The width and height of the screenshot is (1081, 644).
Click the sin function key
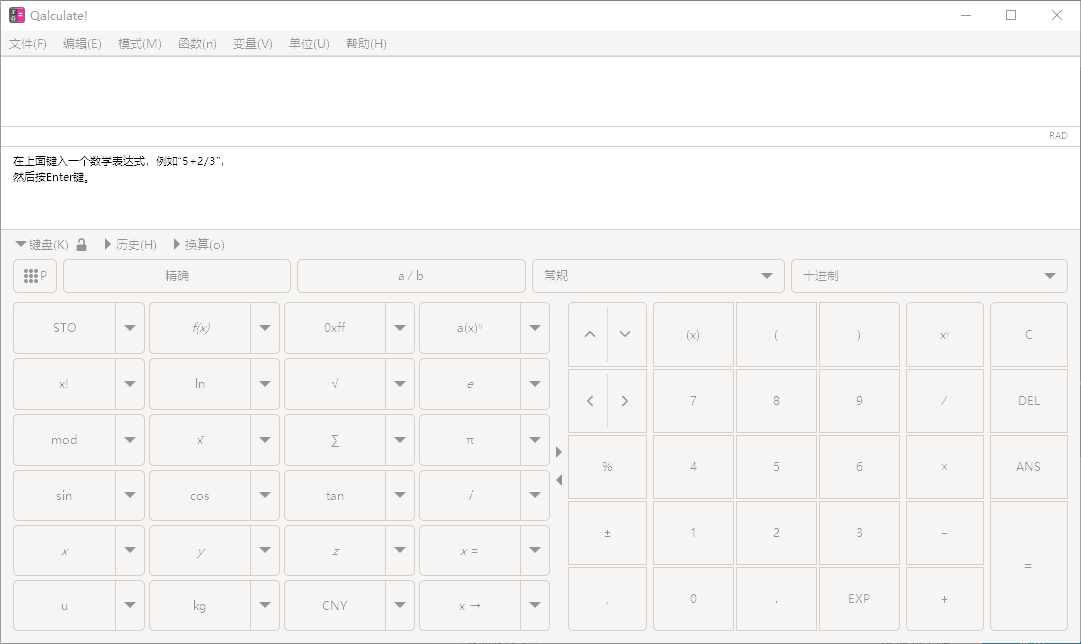coord(64,495)
